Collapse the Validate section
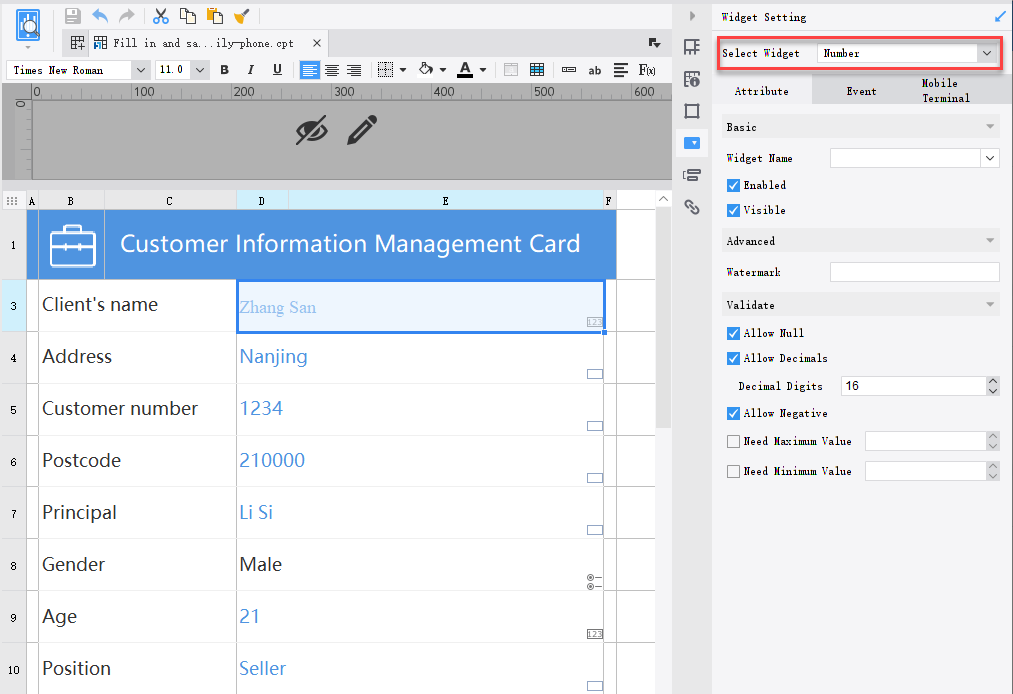 [990, 304]
